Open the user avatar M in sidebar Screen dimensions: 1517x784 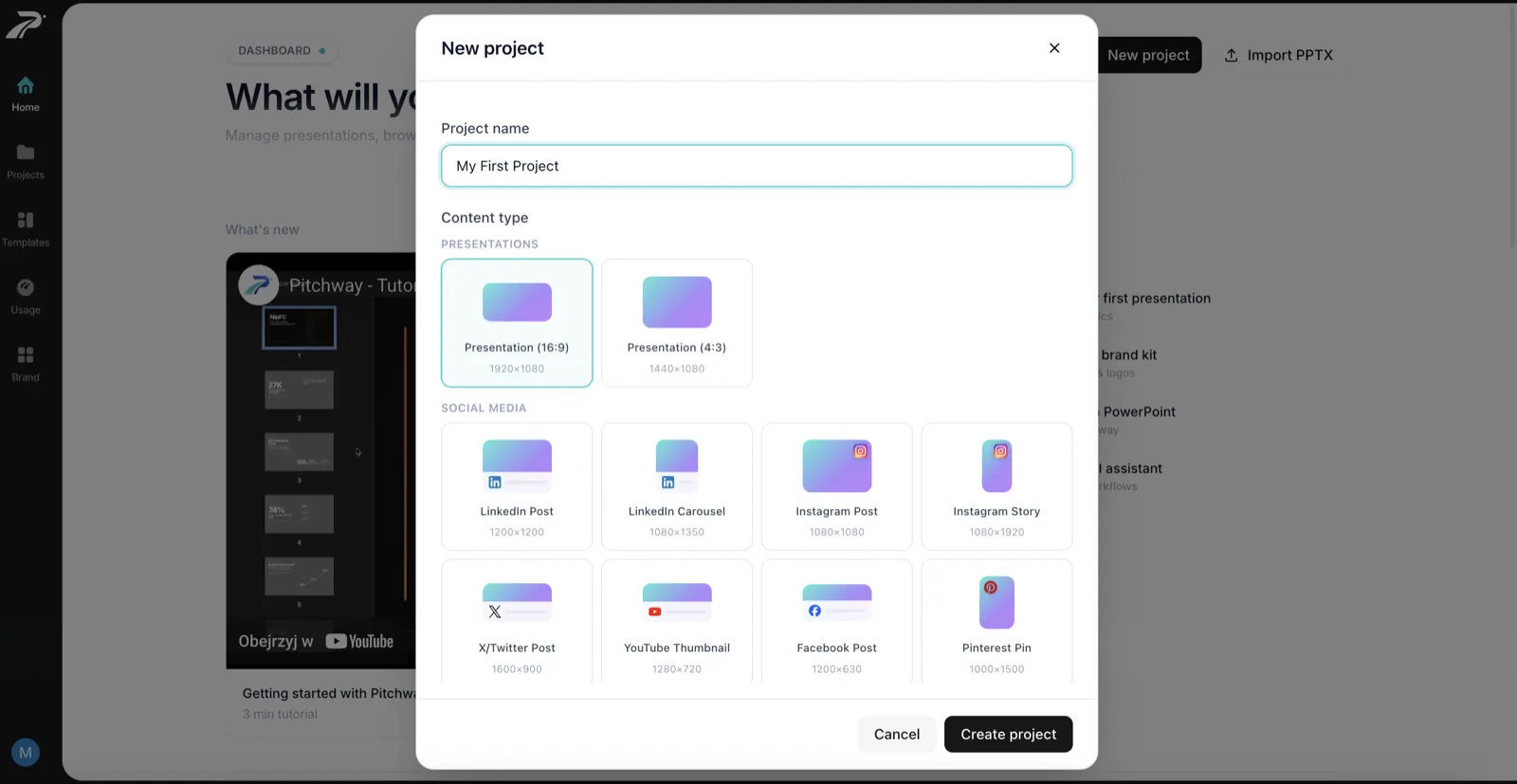coord(26,753)
